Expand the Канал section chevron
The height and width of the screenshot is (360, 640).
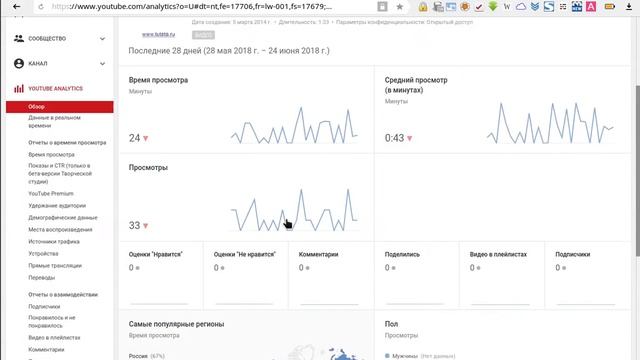pos(102,64)
